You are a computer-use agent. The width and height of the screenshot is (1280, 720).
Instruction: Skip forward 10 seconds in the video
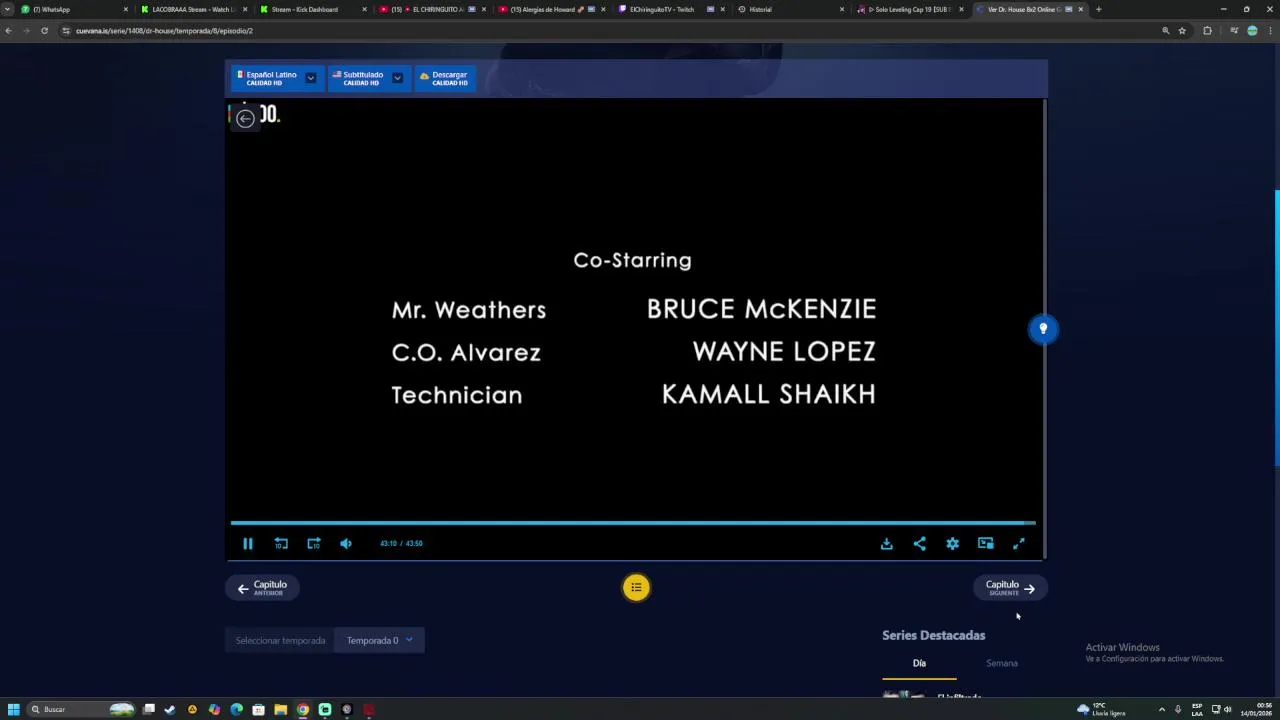tap(314, 543)
